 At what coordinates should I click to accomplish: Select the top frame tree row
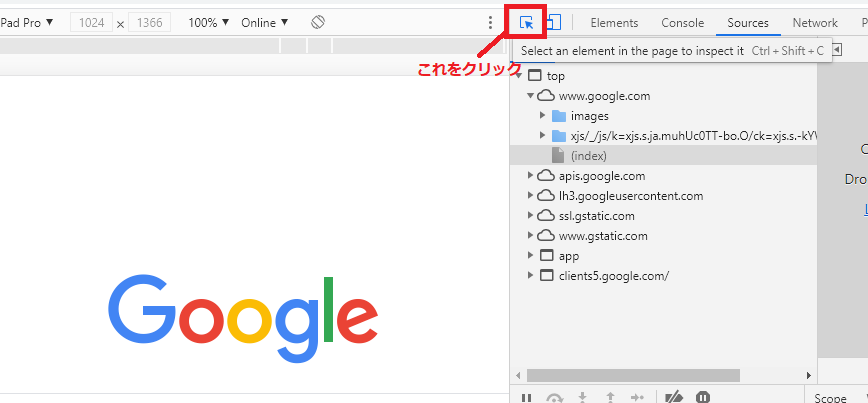[x=663, y=76]
